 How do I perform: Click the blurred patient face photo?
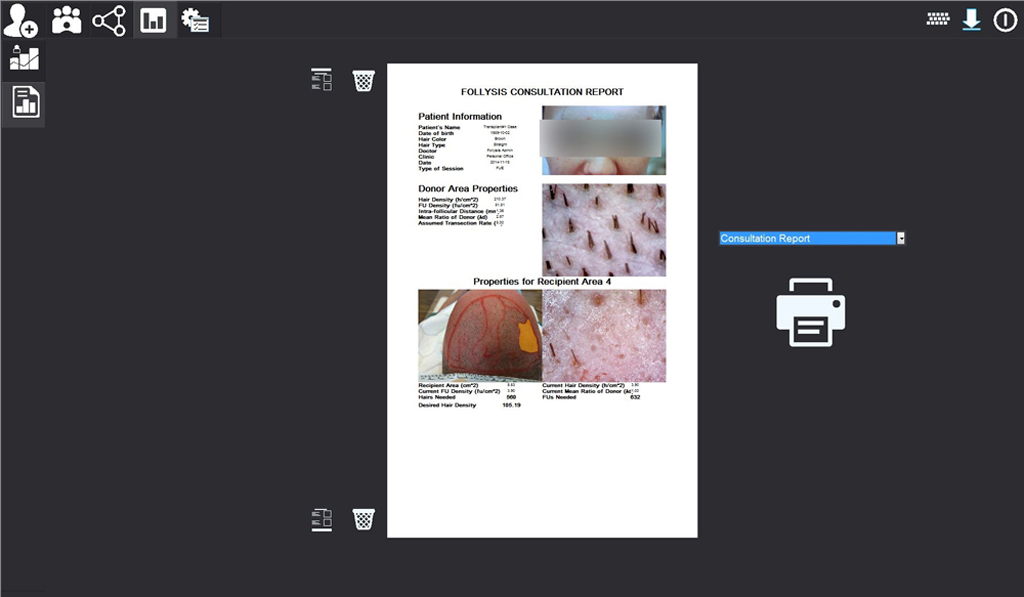click(x=603, y=140)
